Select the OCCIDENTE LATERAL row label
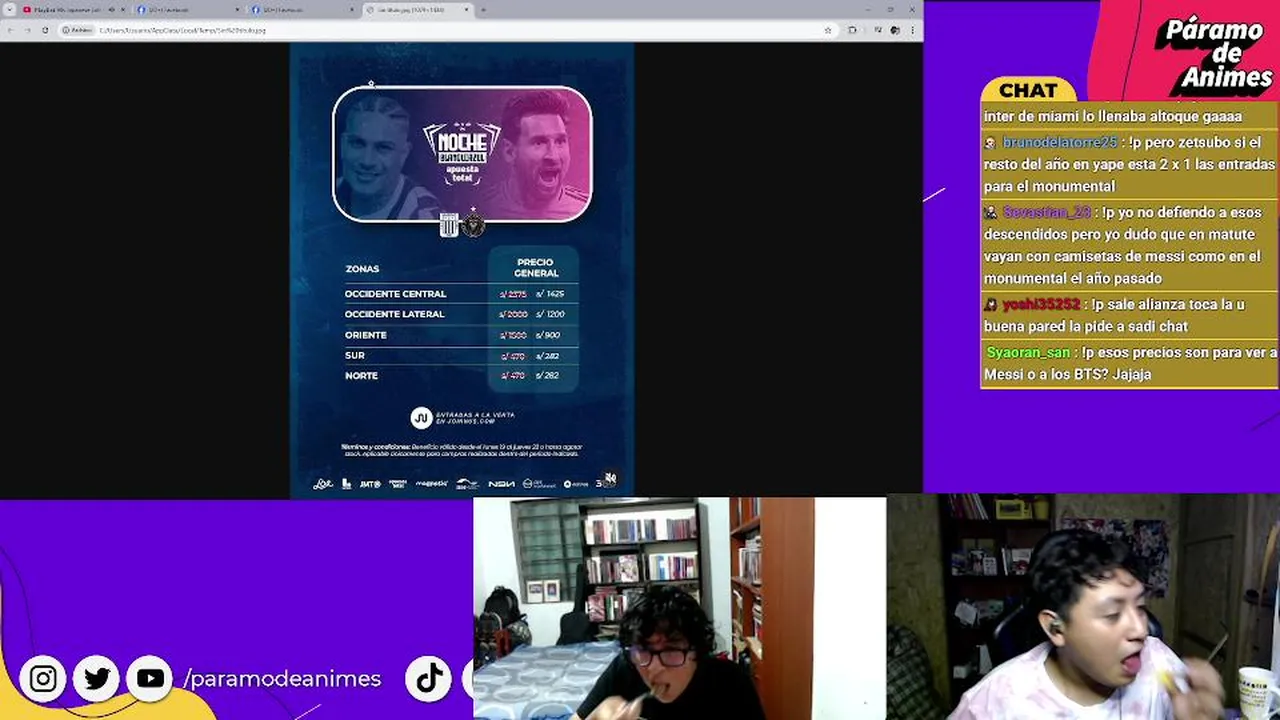The width and height of the screenshot is (1280, 720). (x=395, y=314)
